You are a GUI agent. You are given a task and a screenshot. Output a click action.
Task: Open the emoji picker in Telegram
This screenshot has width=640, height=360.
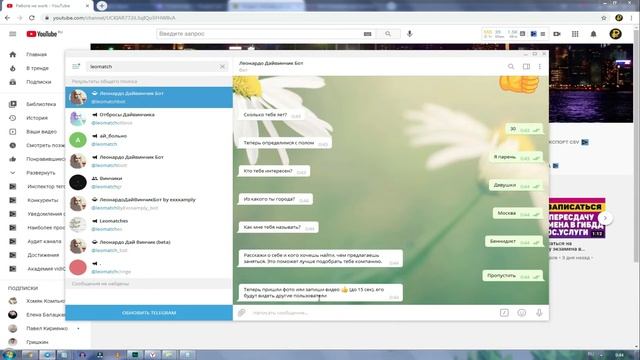click(x=522, y=313)
